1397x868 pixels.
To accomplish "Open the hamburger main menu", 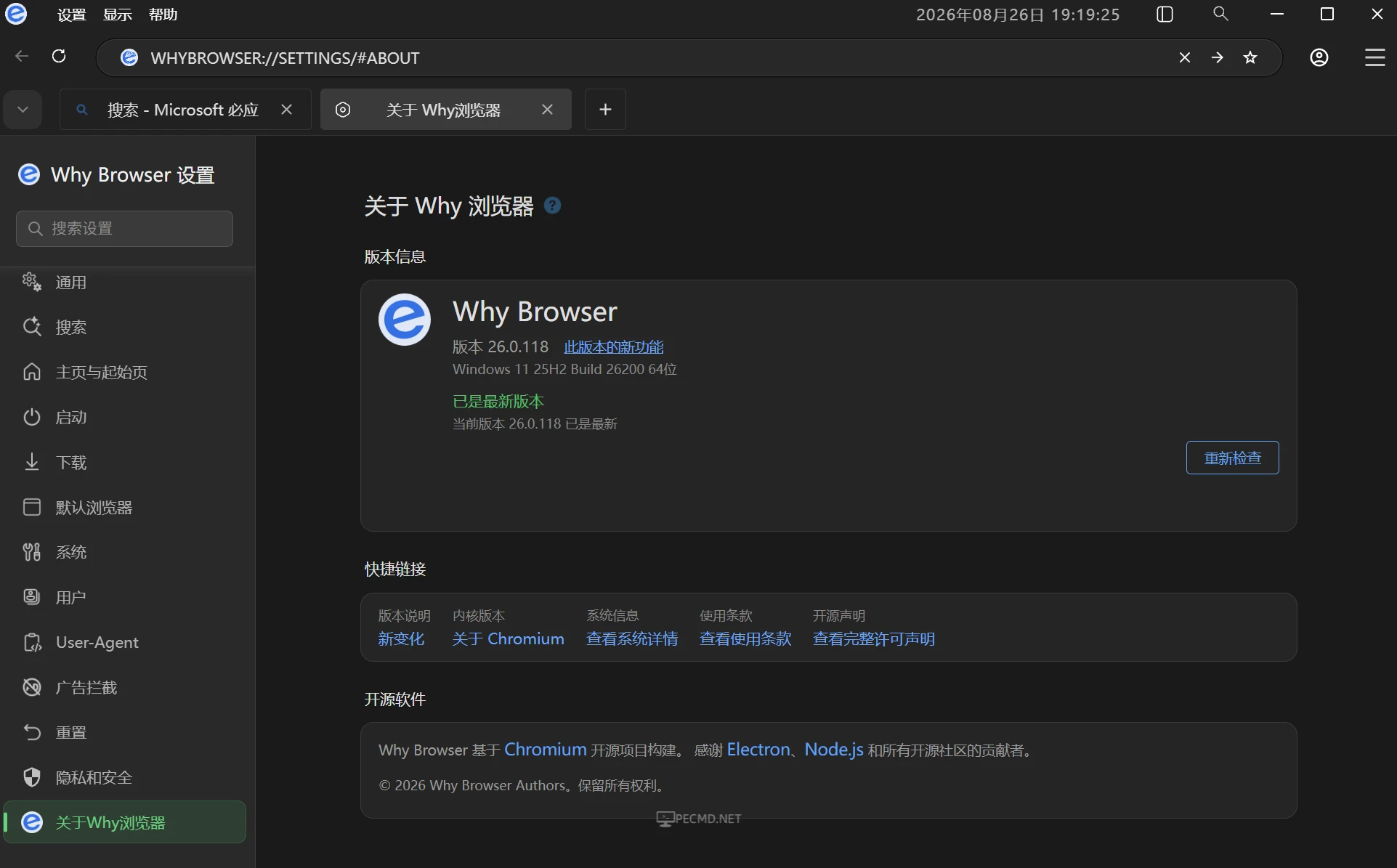I will (x=1374, y=57).
